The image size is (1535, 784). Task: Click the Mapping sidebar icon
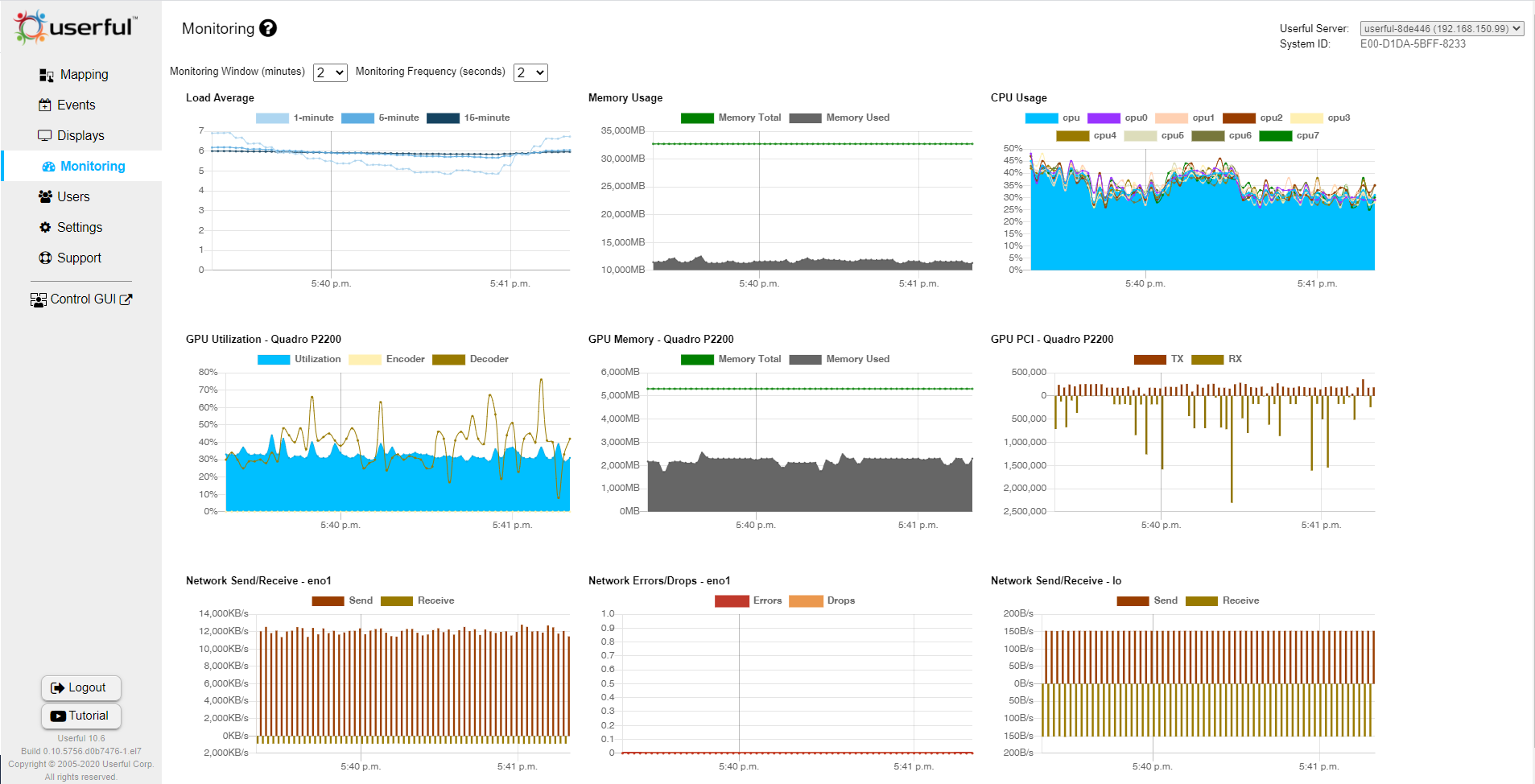tap(47, 75)
